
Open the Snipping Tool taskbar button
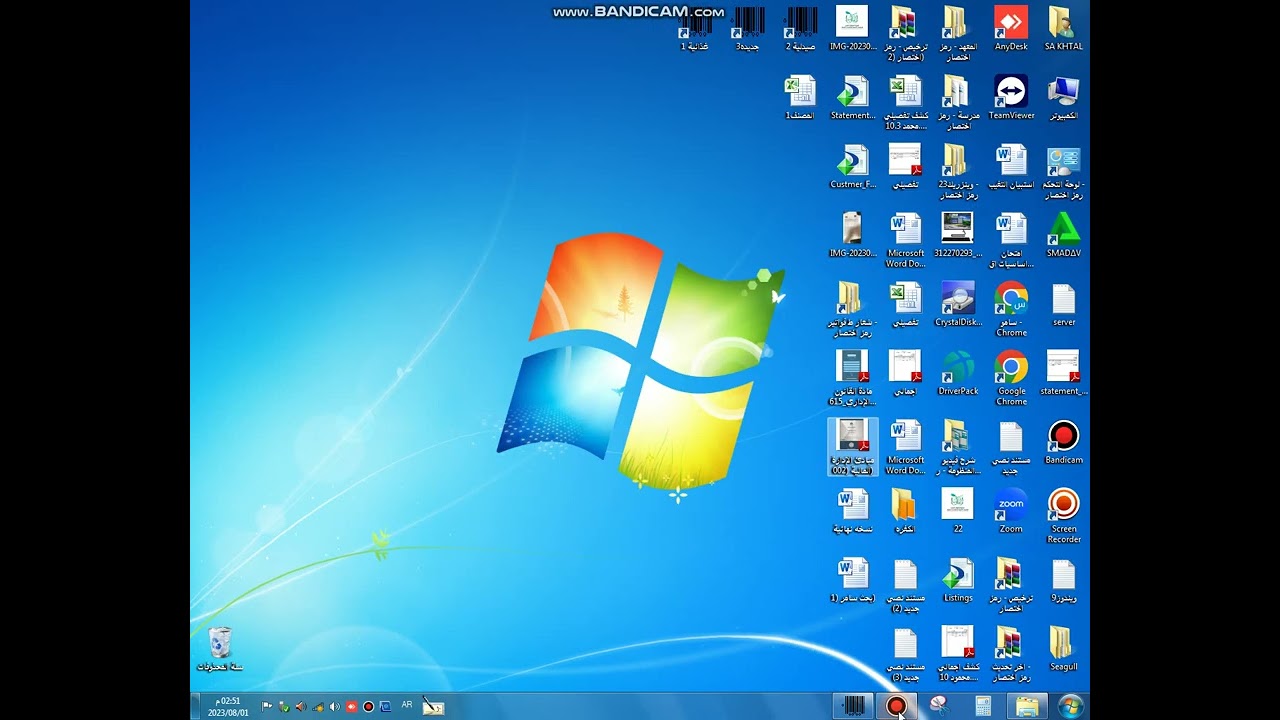coord(939,706)
